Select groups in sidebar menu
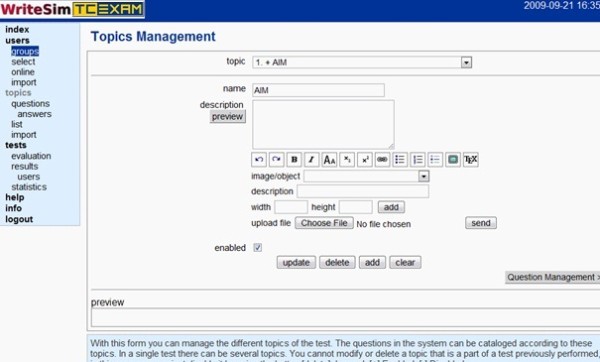The image size is (600, 362). 25,51
